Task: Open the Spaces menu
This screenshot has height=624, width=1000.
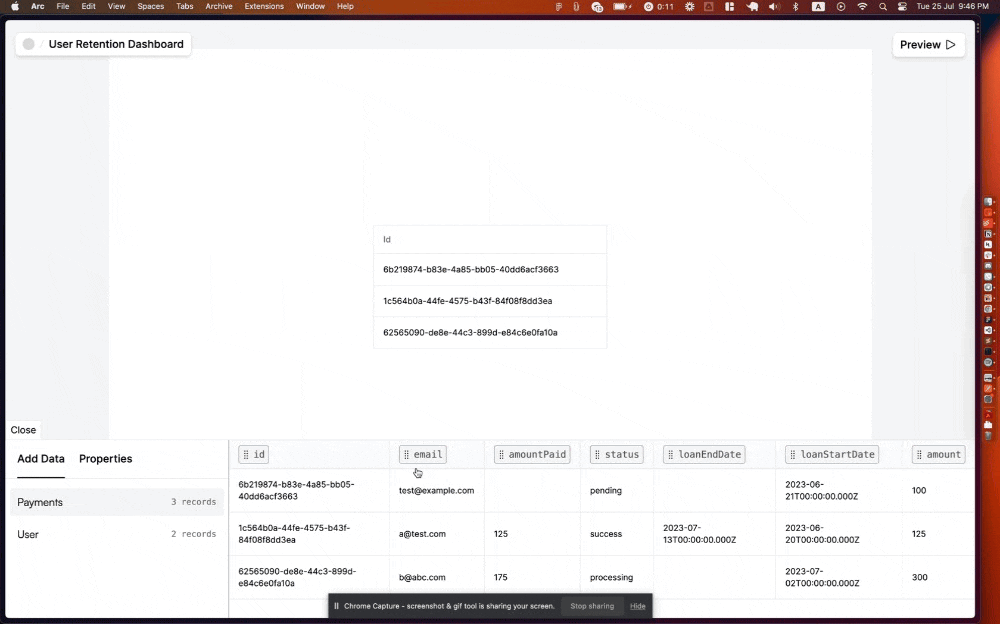Action: (150, 6)
